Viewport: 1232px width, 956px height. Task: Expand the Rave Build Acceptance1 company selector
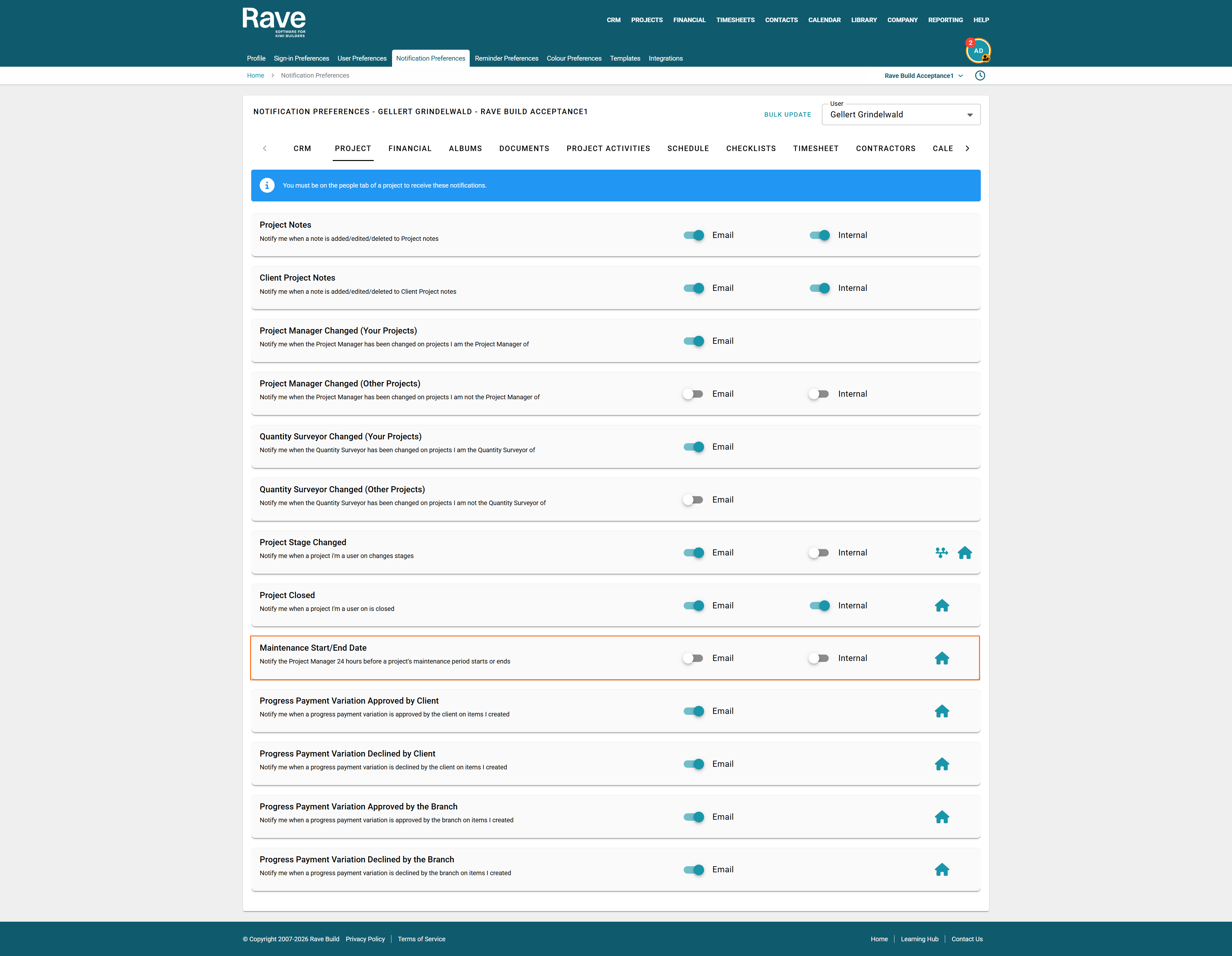pyautogui.click(x=923, y=76)
